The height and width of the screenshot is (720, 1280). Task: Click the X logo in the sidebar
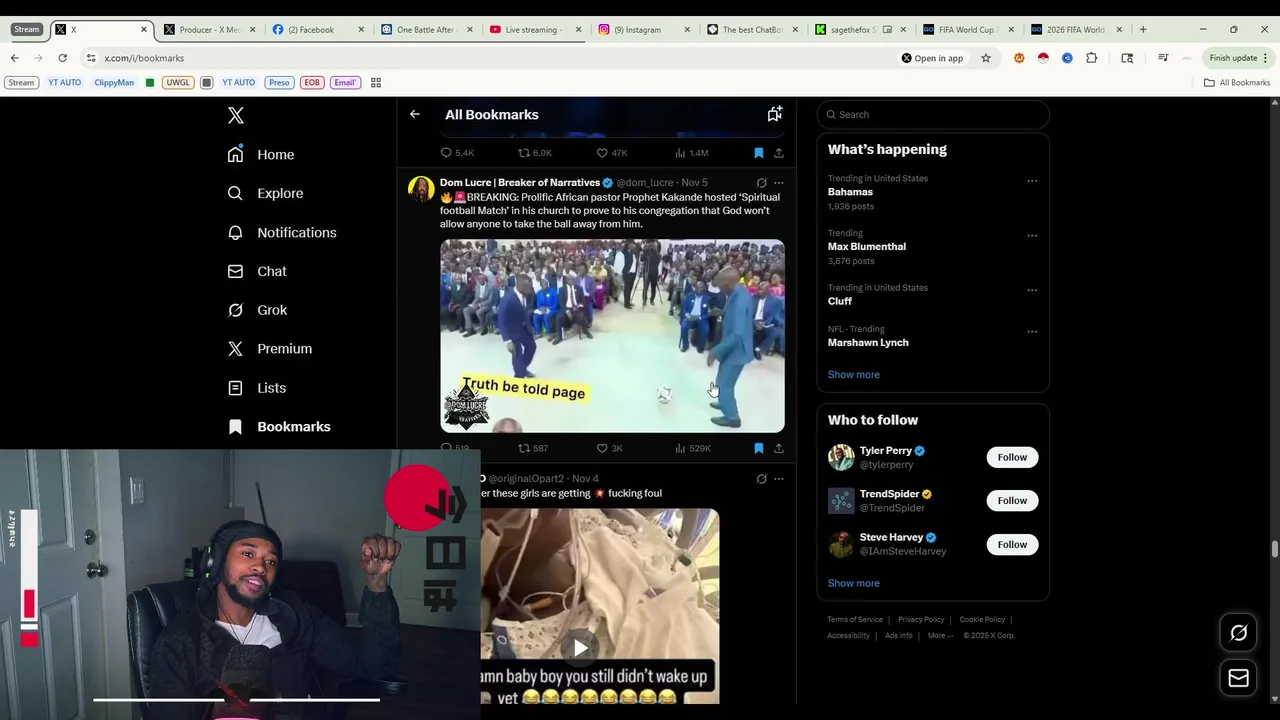235,115
